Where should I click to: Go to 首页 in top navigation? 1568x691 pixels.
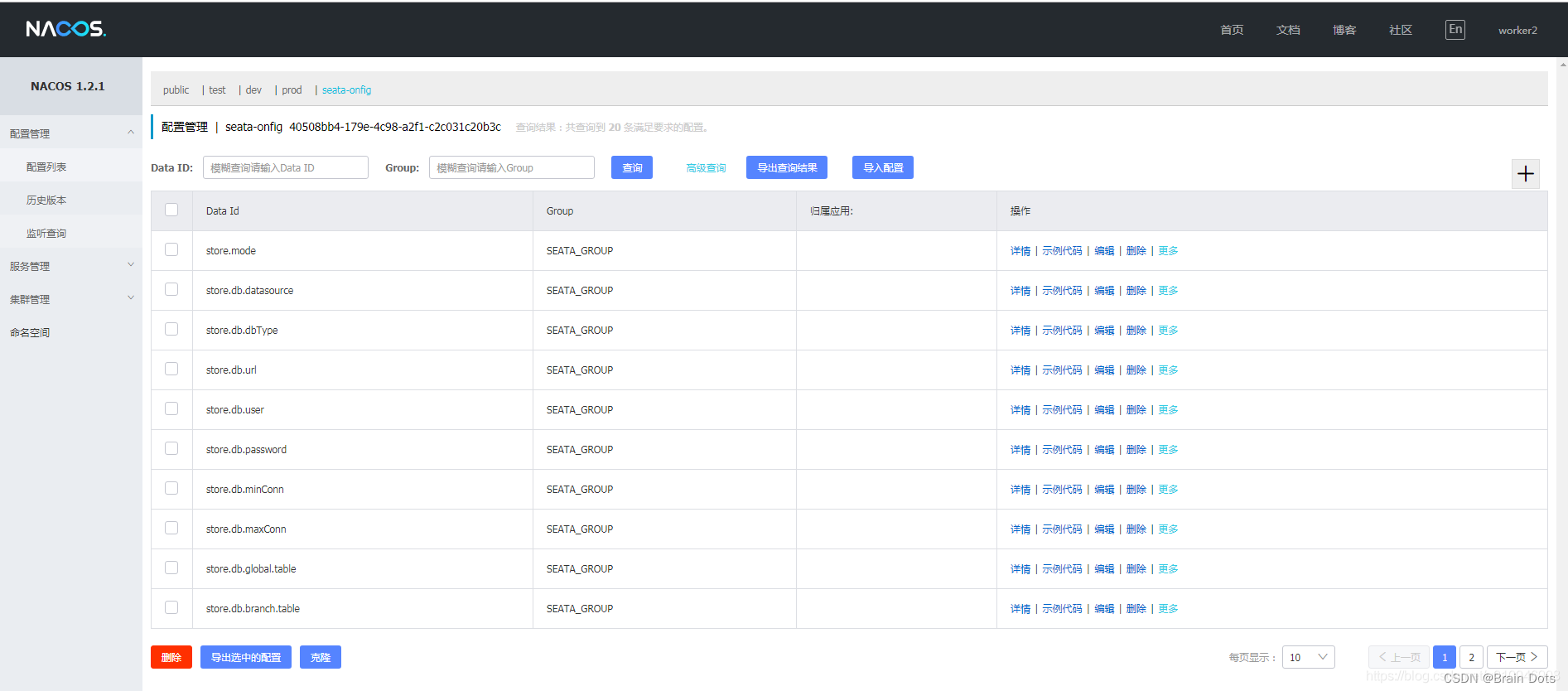[x=1232, y=30]
